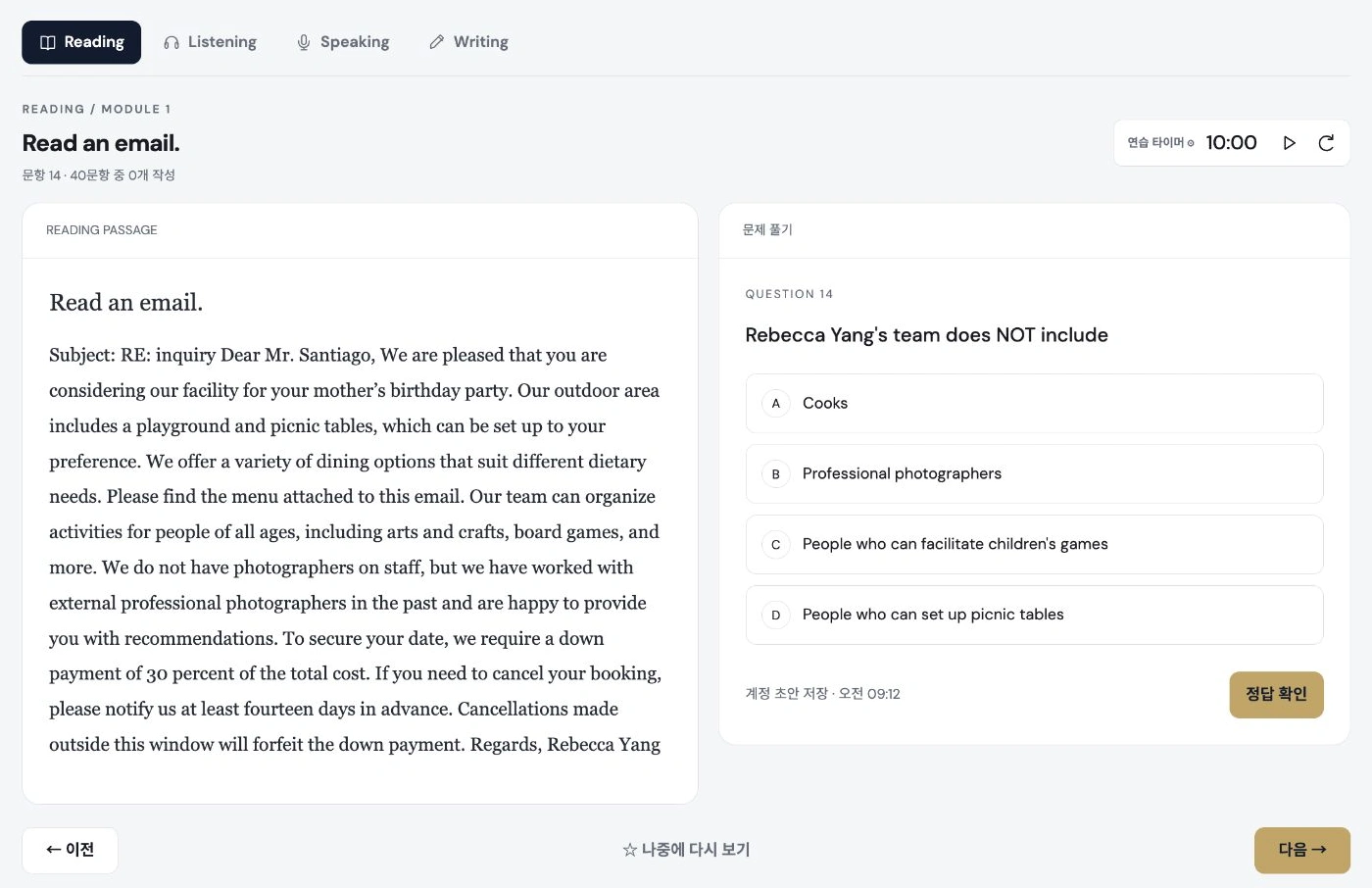The width and height of the screenshot is (1372, 888).
Task: Return to previous question with 이전 button
Action: (x=70, y=850)
